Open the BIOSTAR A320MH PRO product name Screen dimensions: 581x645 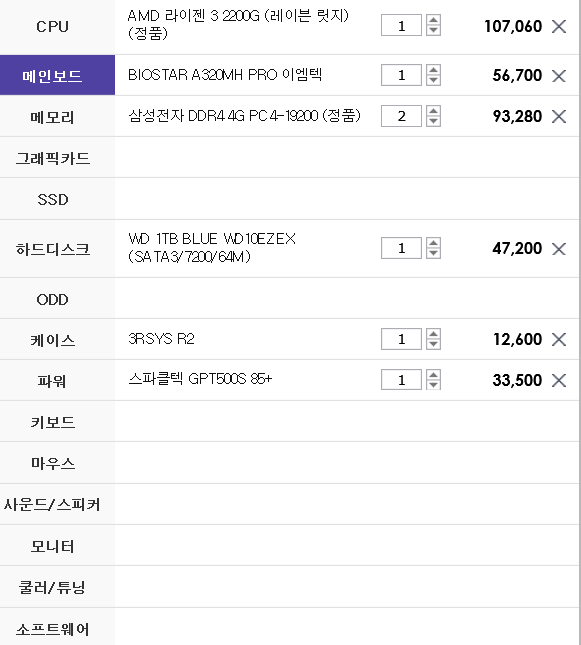click(225, 75)
